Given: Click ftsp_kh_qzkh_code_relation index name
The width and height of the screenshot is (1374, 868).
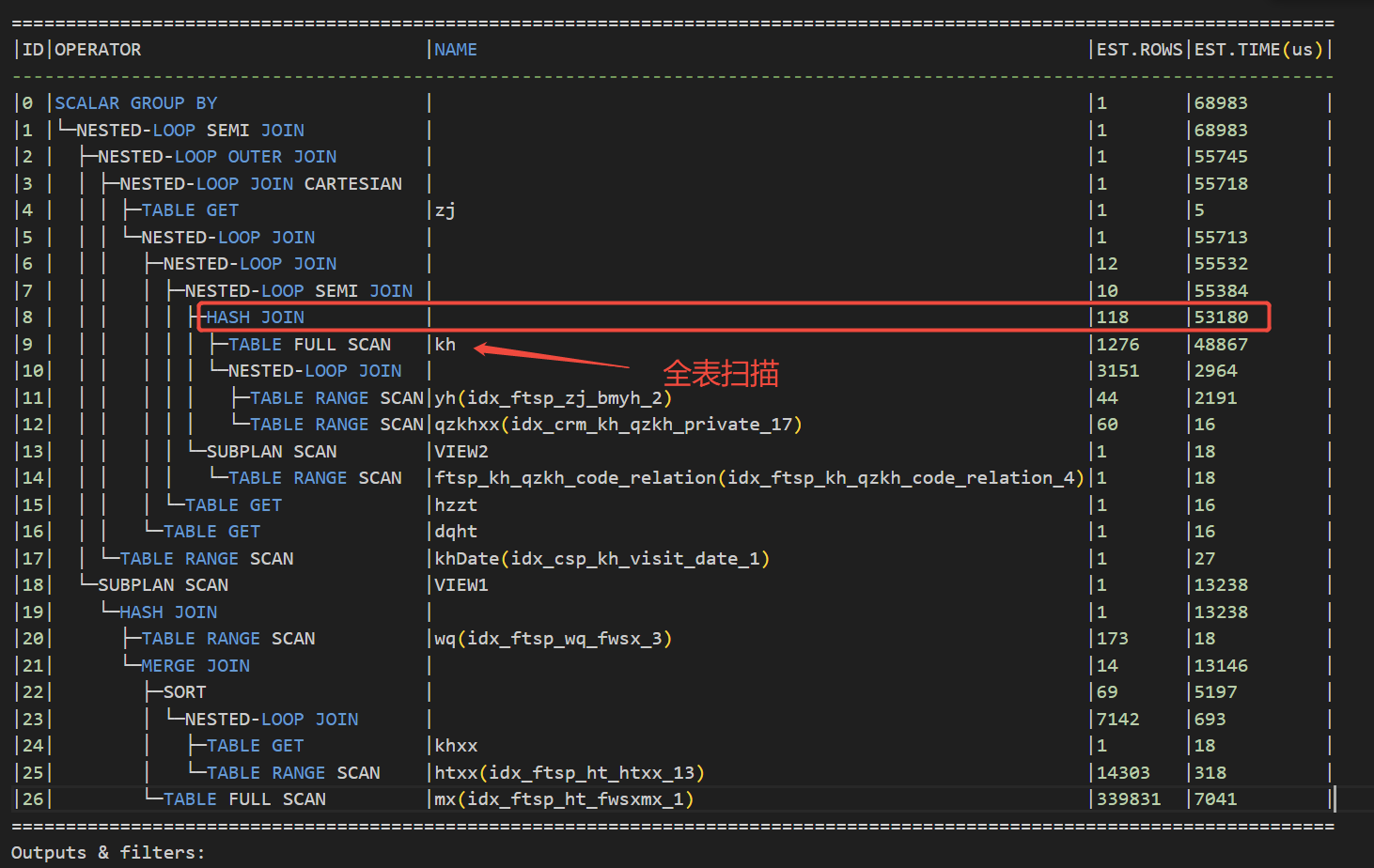Looking at the screenshot, I should click(x=759, y=478).
